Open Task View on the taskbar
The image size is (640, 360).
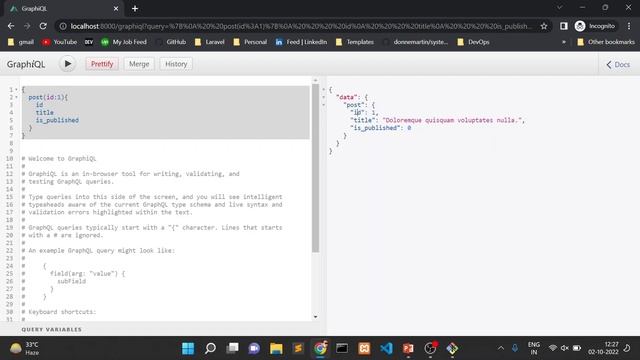coord(232,348)
